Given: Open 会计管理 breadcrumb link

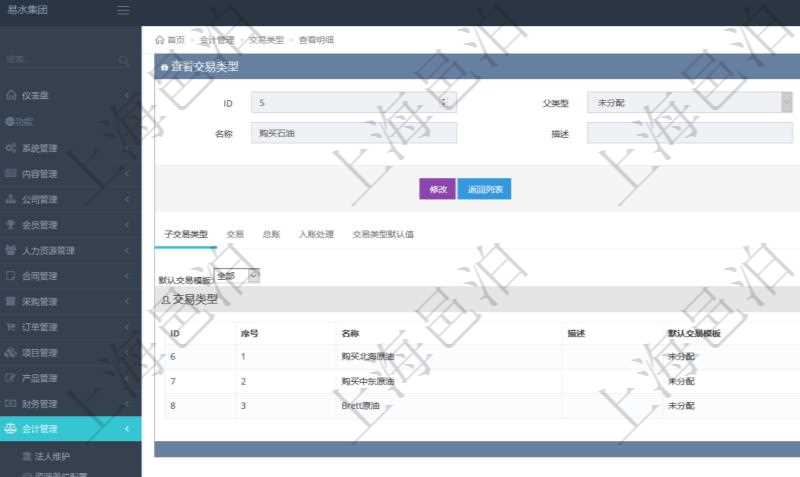Looking at the screenshot, I should pyautogui.click(x=217, y=40).
